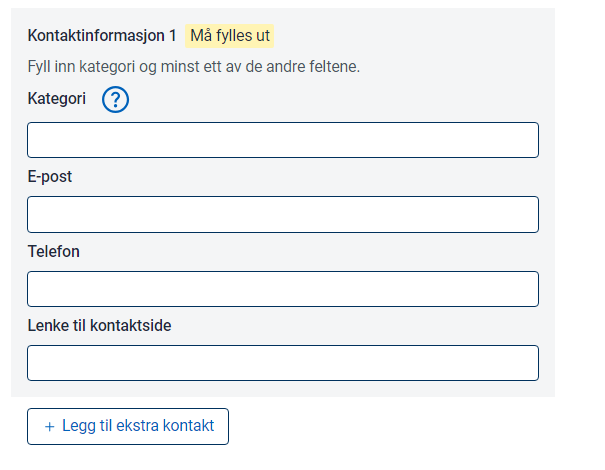Screen dimensions: 605x470
Task: Place cursor in the email address box
Action: [282, 214]
